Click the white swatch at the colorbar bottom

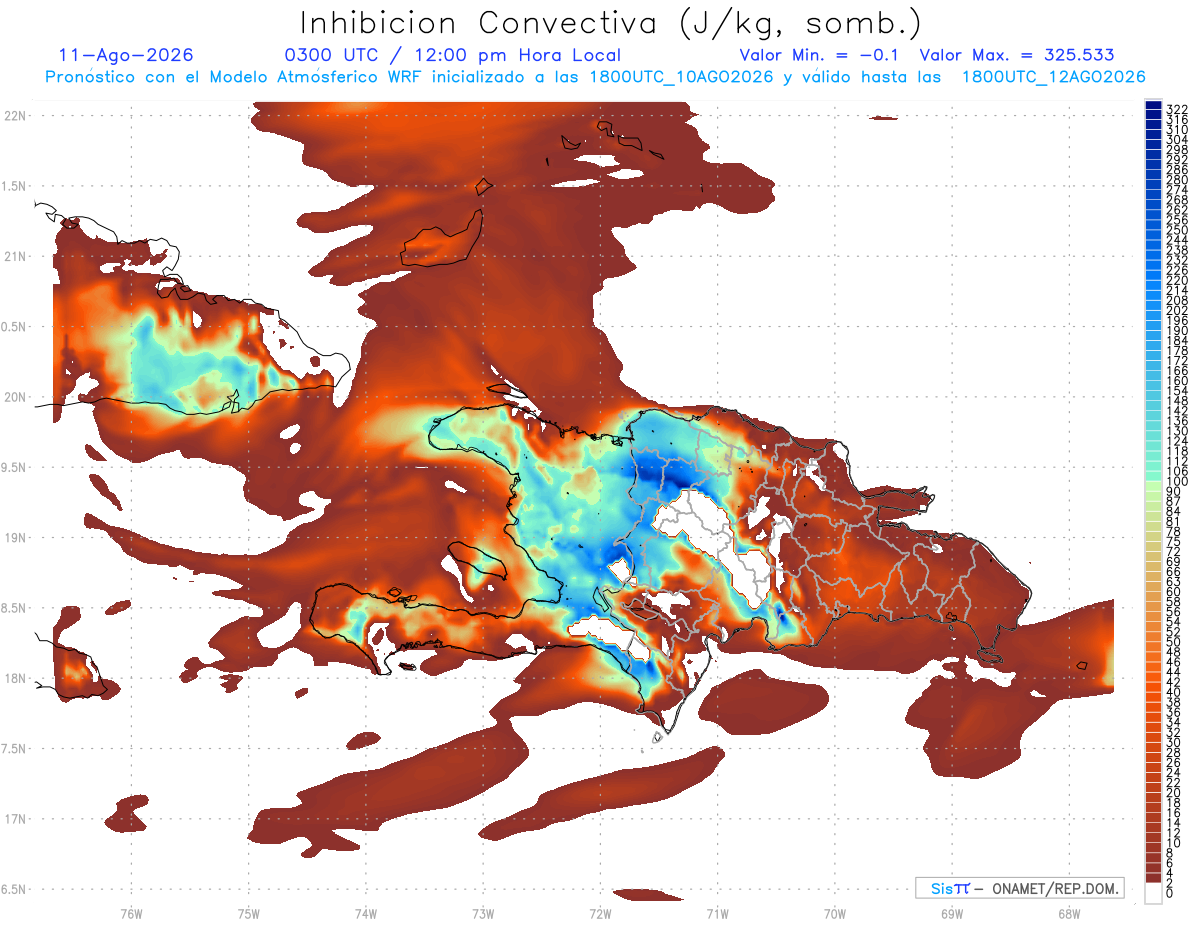point(1153,895)
